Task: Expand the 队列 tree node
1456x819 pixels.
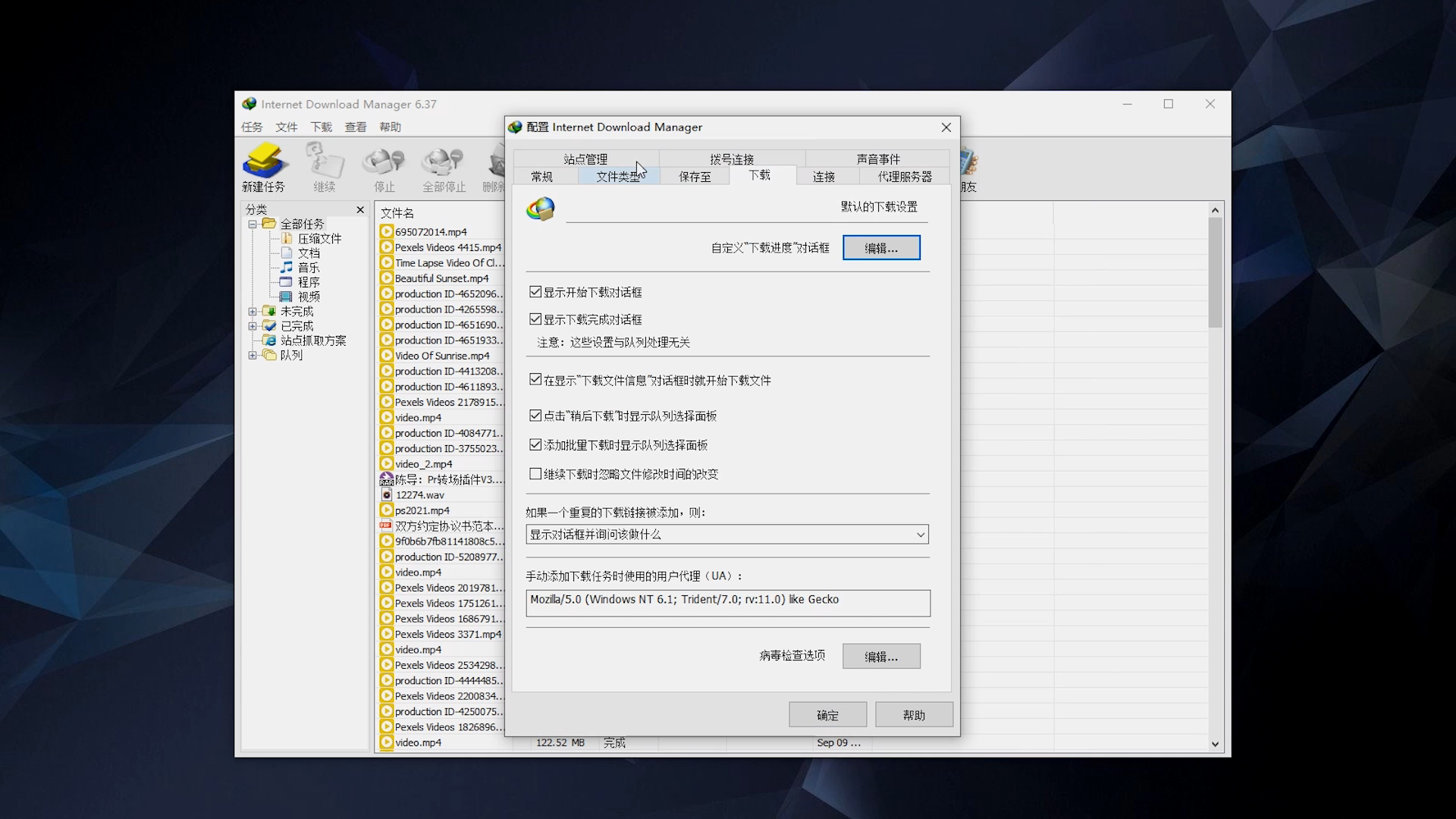Action: pyautogui.click(x=253, y=355)
